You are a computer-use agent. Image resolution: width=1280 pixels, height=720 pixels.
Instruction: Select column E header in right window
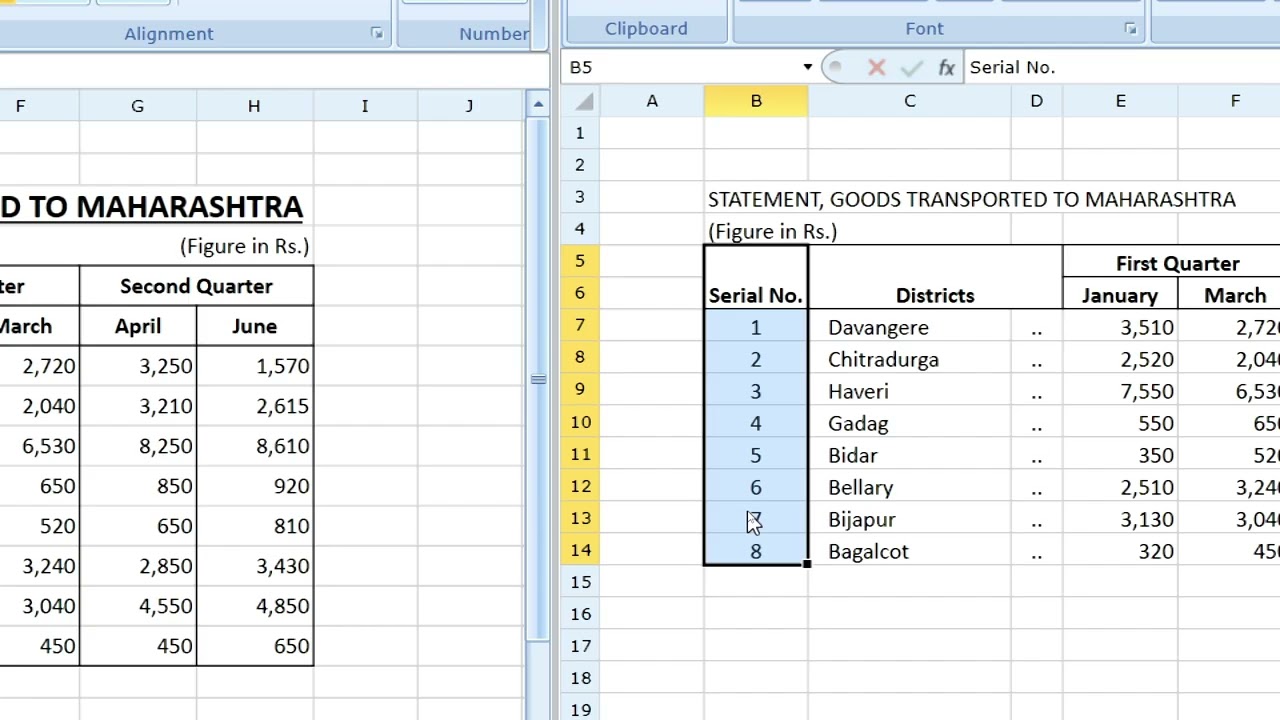coord(1120,101)
